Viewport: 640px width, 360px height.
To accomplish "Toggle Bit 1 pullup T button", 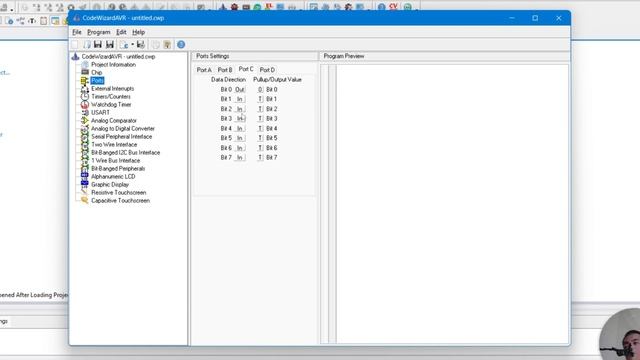I will [260, 99].
